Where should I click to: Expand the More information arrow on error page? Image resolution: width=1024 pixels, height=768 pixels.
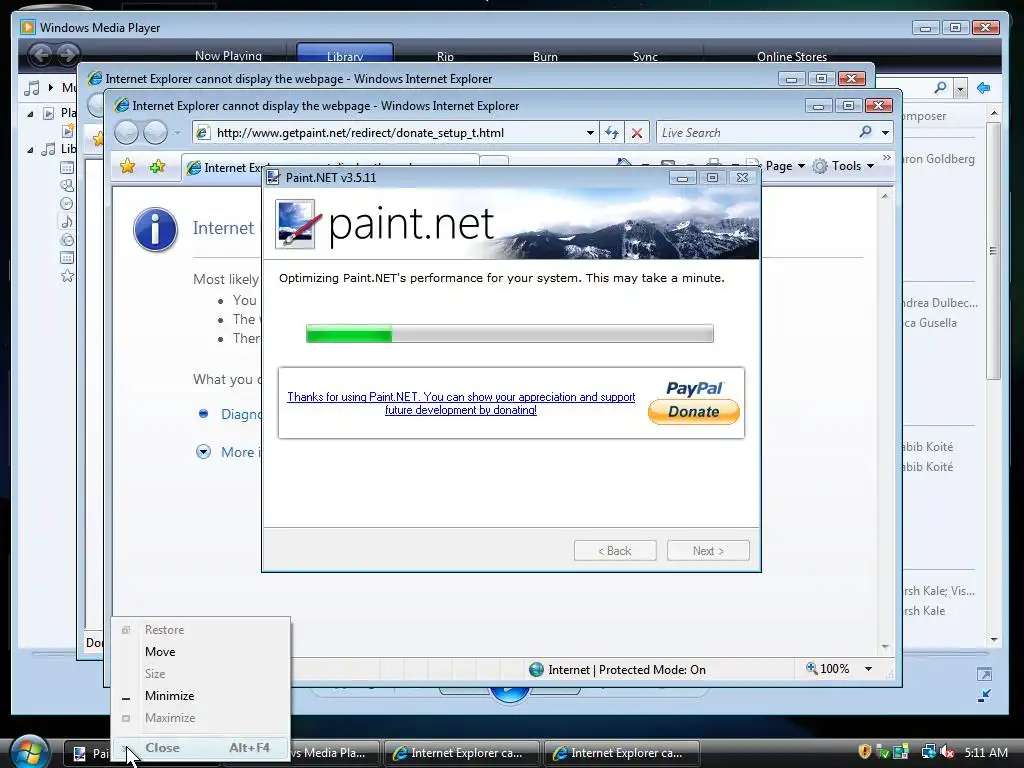click(x=203, y=452)
